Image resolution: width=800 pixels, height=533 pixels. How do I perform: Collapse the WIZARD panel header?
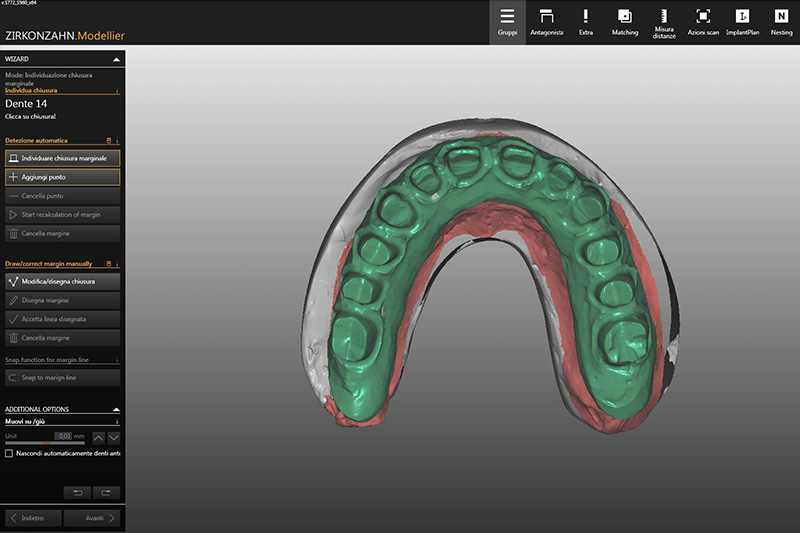click(x=118, y=59)
